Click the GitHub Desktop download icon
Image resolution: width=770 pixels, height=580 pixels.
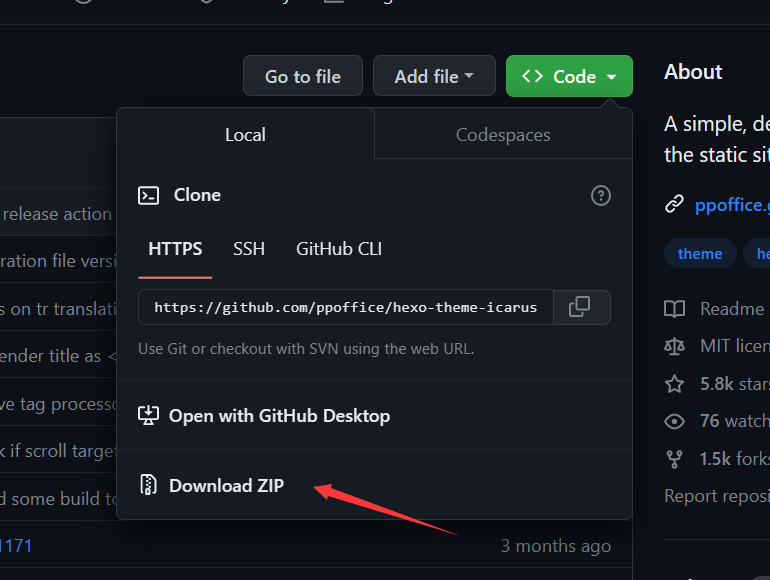point(148,415)
